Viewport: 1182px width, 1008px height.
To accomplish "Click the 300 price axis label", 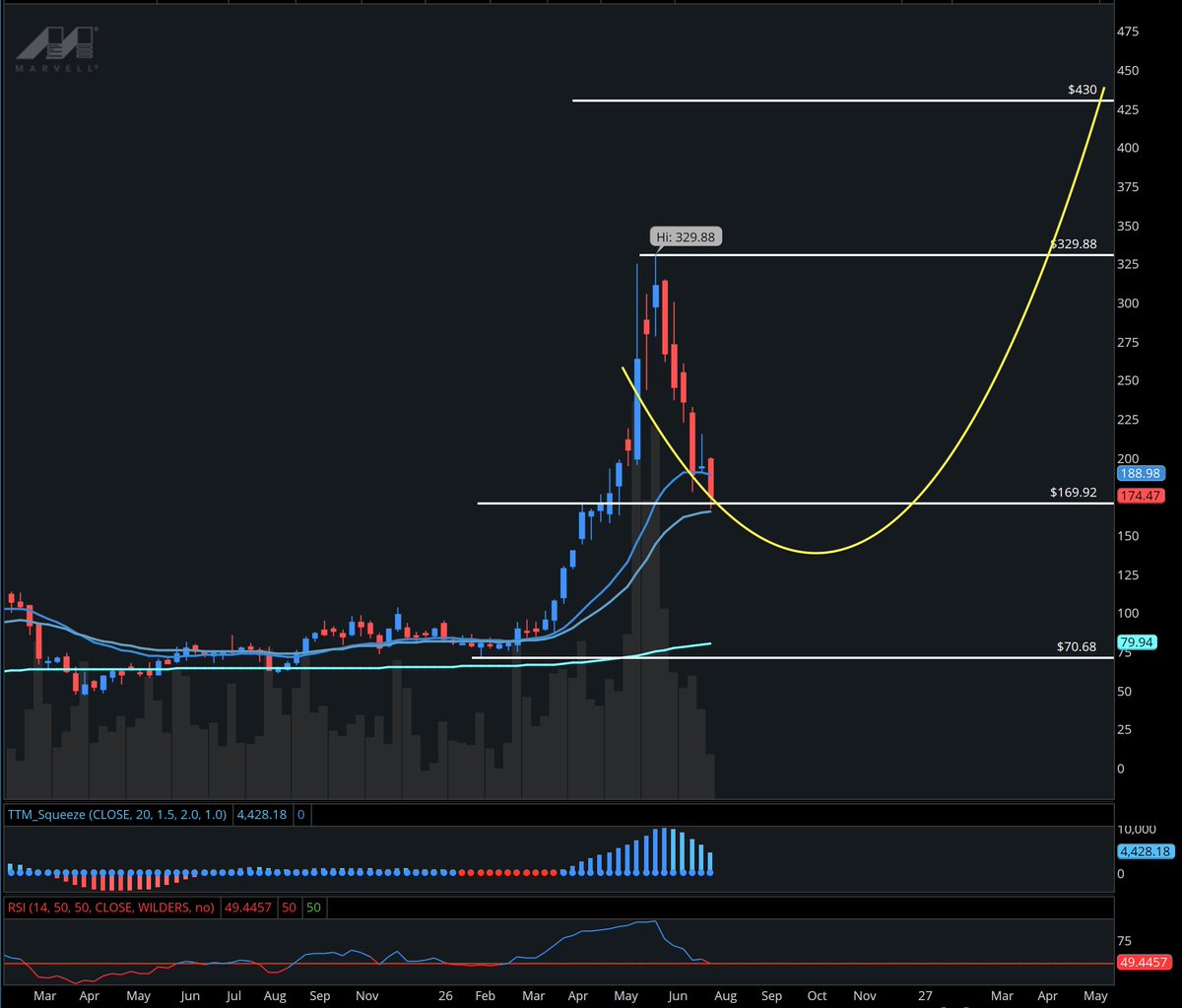I will pos(1129,303).
